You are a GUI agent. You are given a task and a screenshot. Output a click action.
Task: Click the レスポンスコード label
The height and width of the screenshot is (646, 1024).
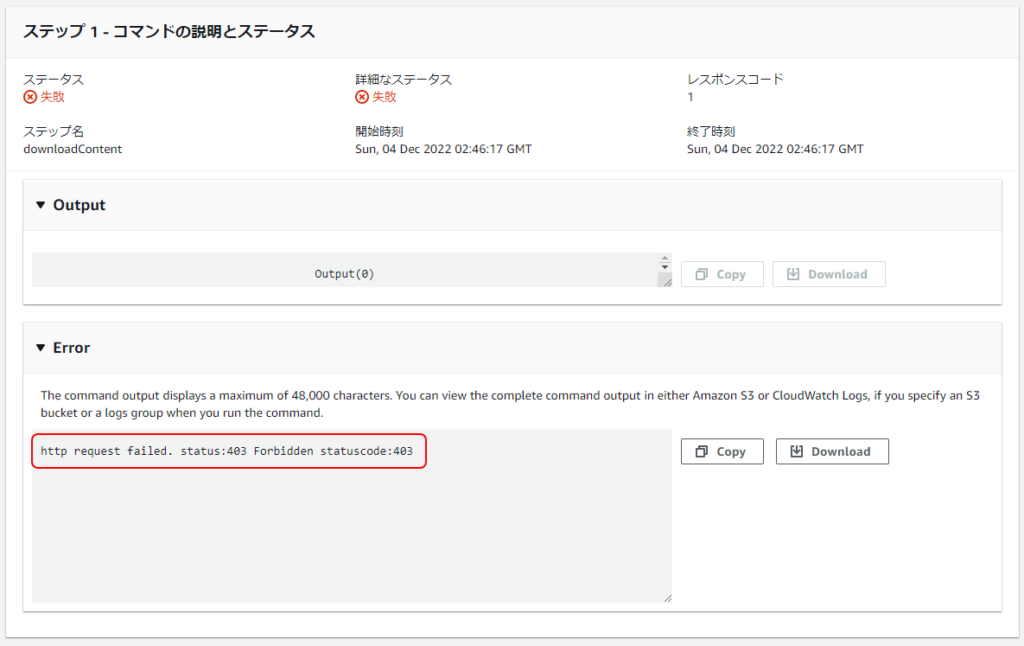click(735, 79)
